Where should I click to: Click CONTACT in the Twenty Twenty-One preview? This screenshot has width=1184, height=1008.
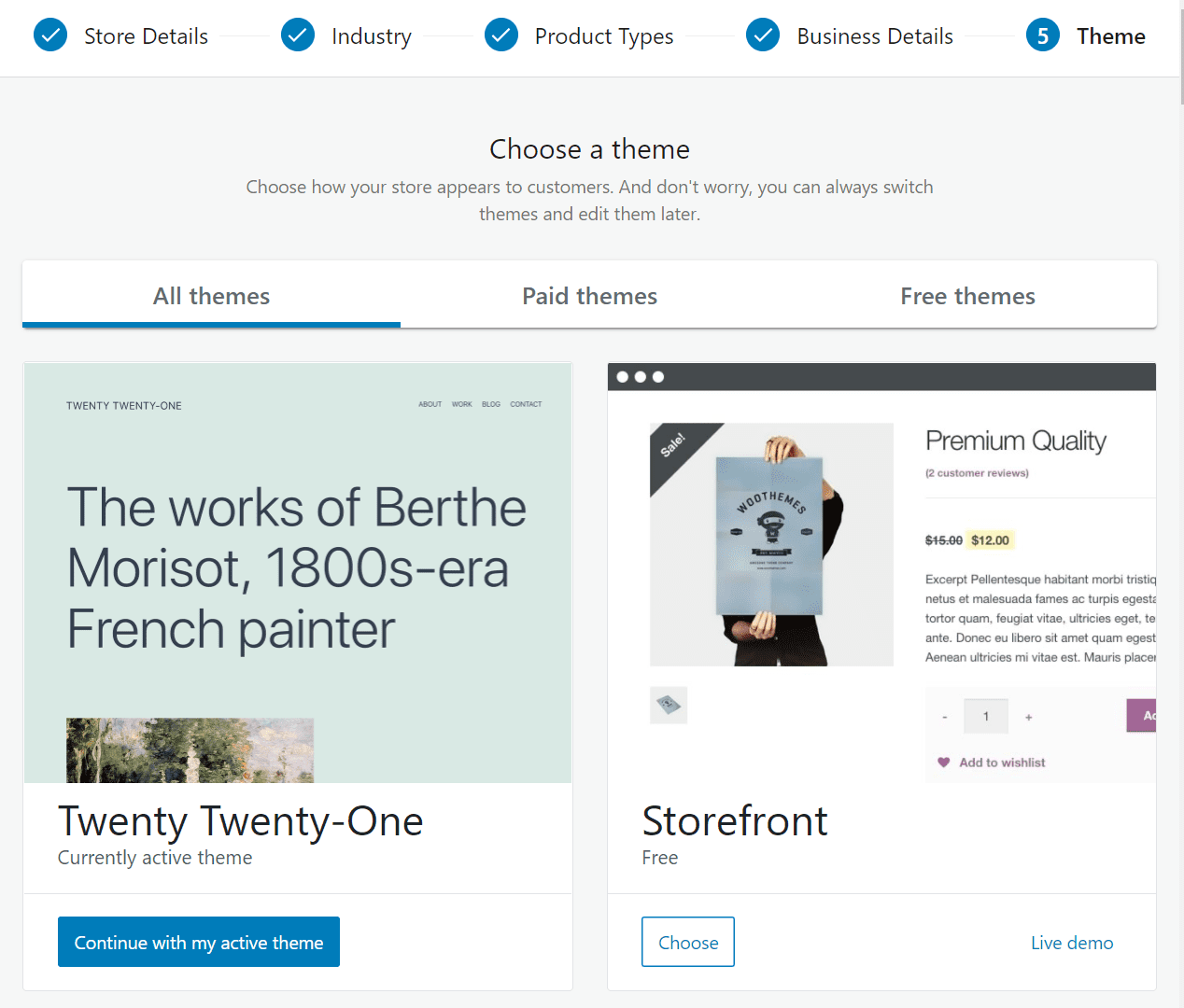526,404
